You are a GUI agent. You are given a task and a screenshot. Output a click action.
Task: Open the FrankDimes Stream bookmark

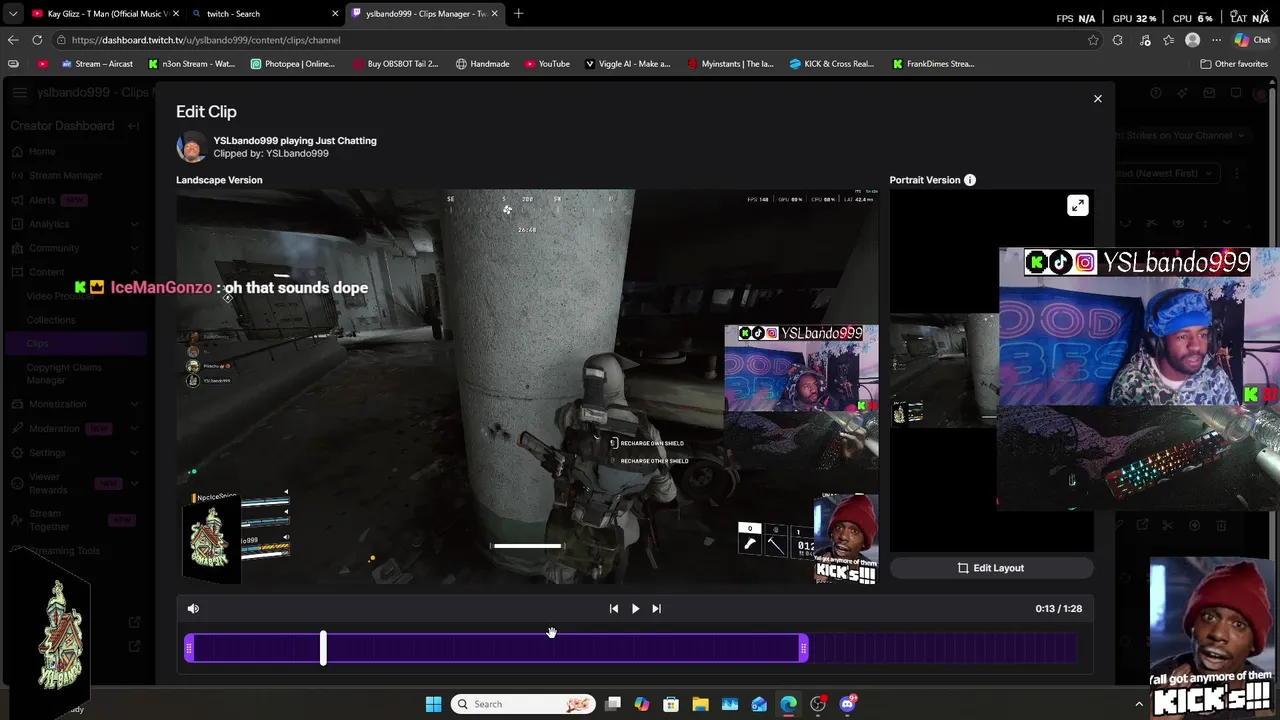pos(934,64)
